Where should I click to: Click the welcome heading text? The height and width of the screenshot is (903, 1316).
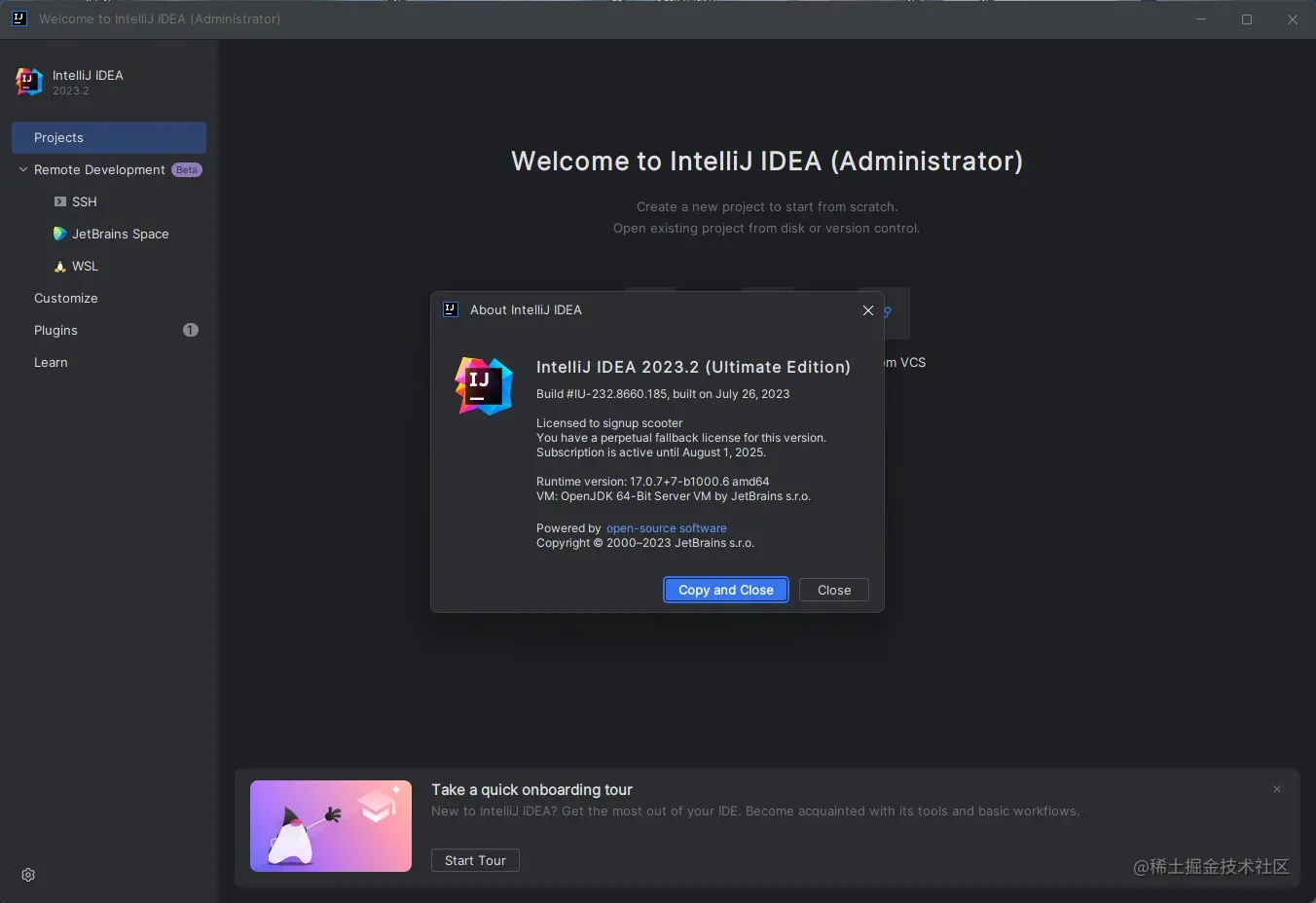pyautogui.click(x=767, y=162)
